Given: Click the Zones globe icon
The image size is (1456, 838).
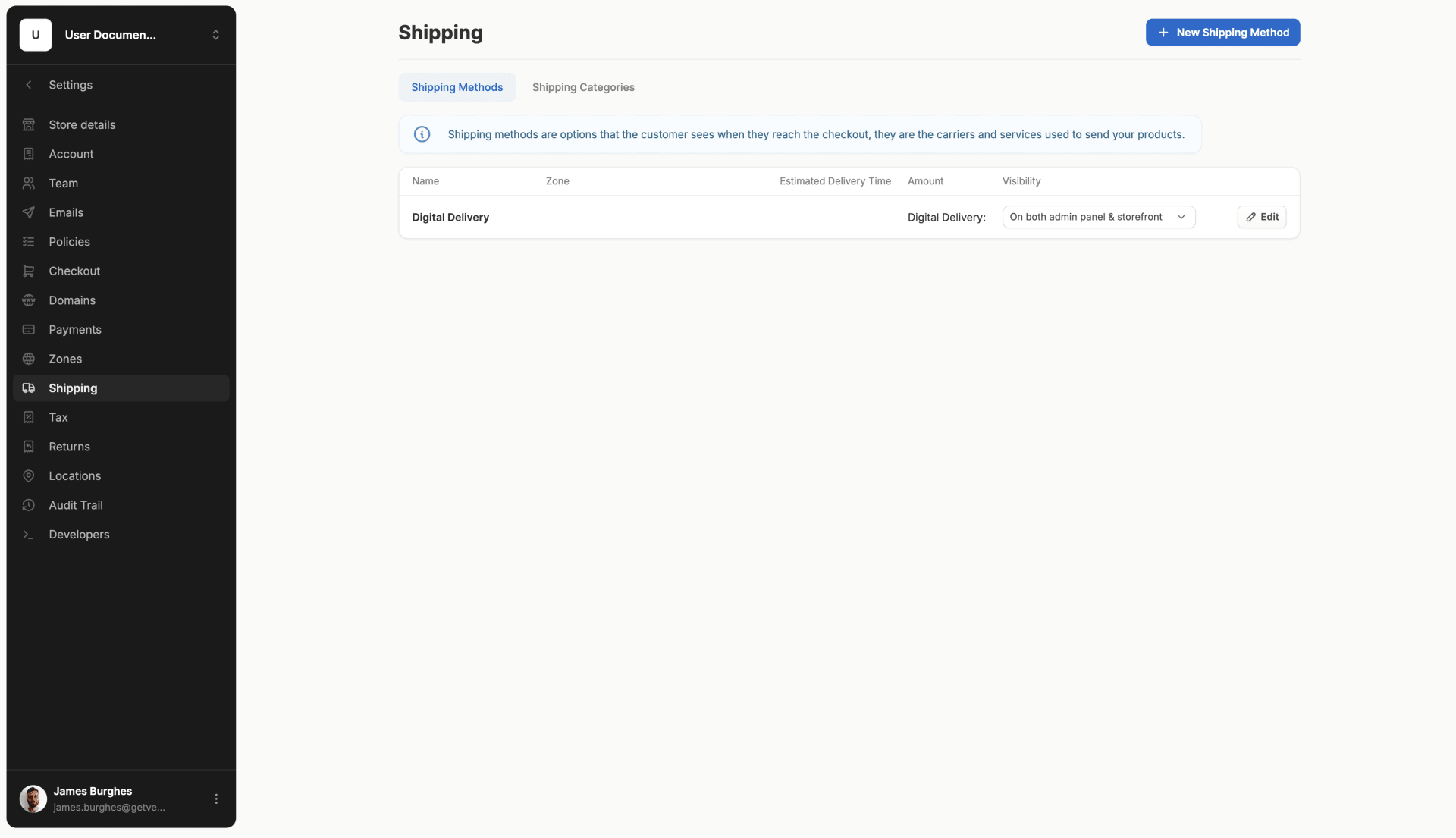Looking at the screenshot, I should click(x=29, y=359).
